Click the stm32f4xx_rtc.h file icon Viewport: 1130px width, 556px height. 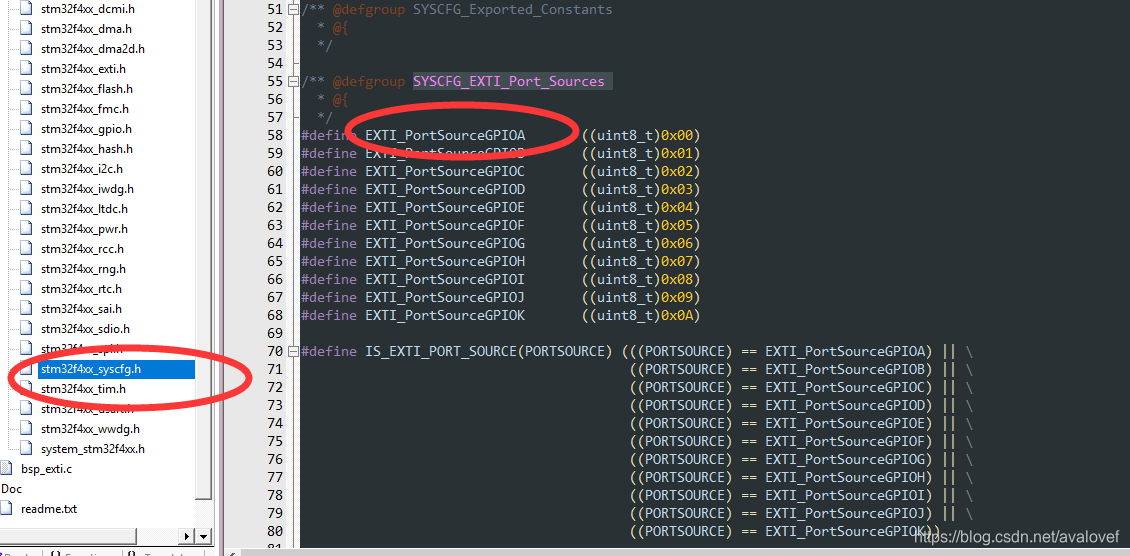pos(27,289)
